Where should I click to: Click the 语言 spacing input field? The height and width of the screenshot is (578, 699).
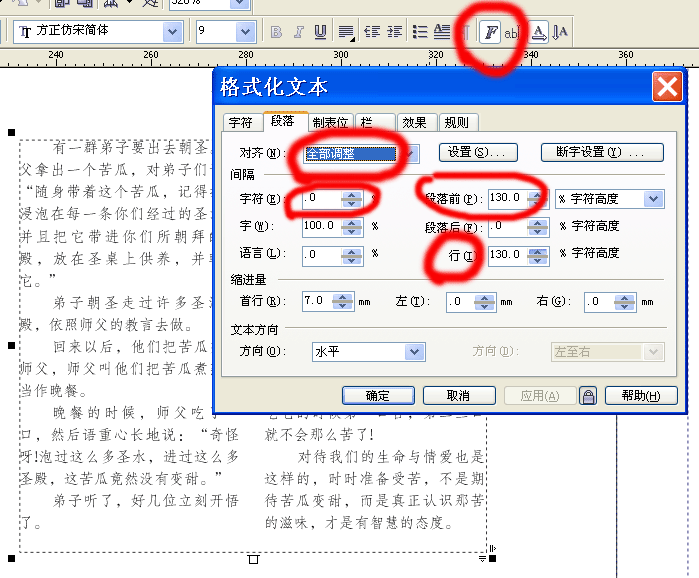[x=322, y=256]
